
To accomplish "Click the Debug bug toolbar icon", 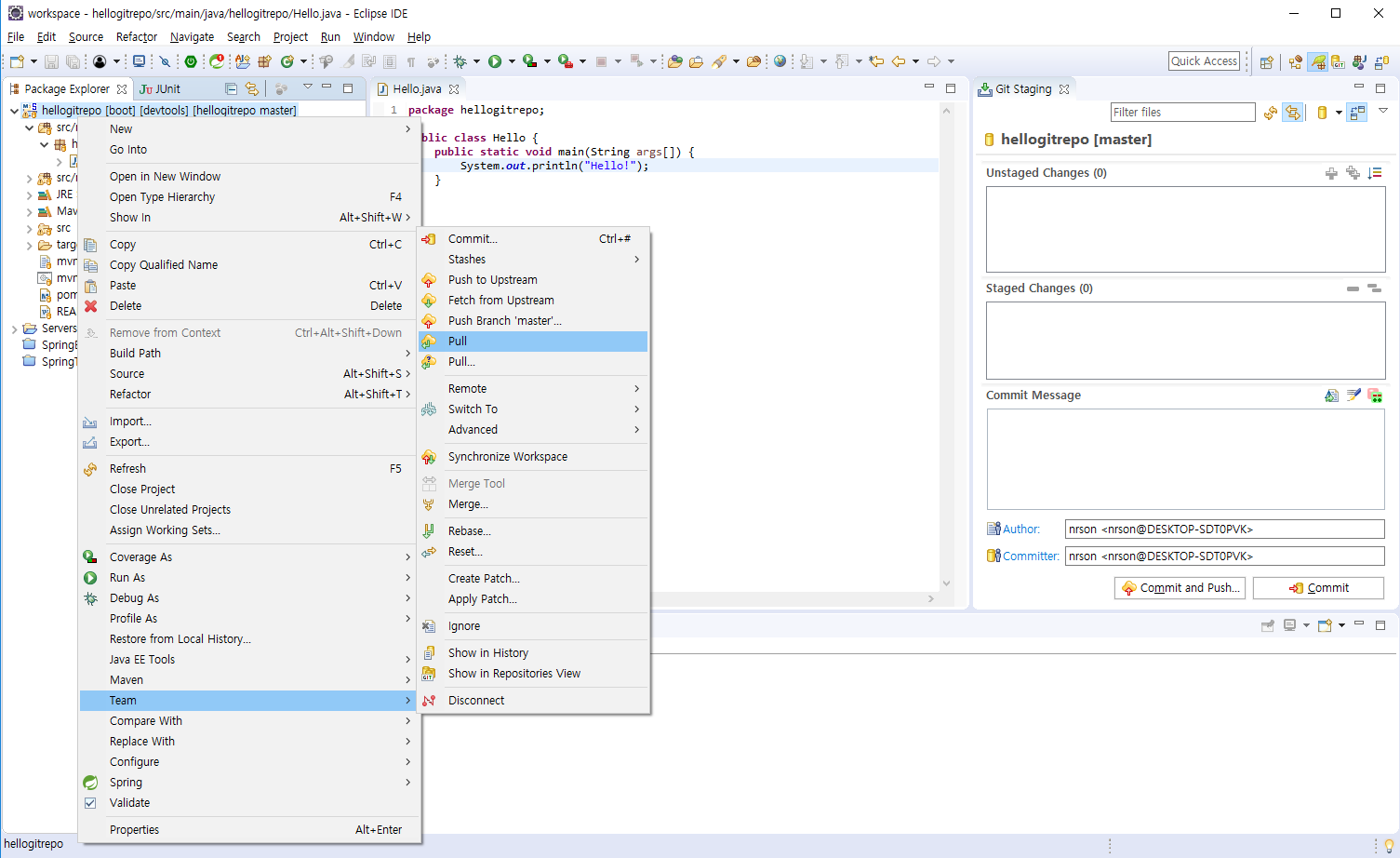I will point(460,61).
